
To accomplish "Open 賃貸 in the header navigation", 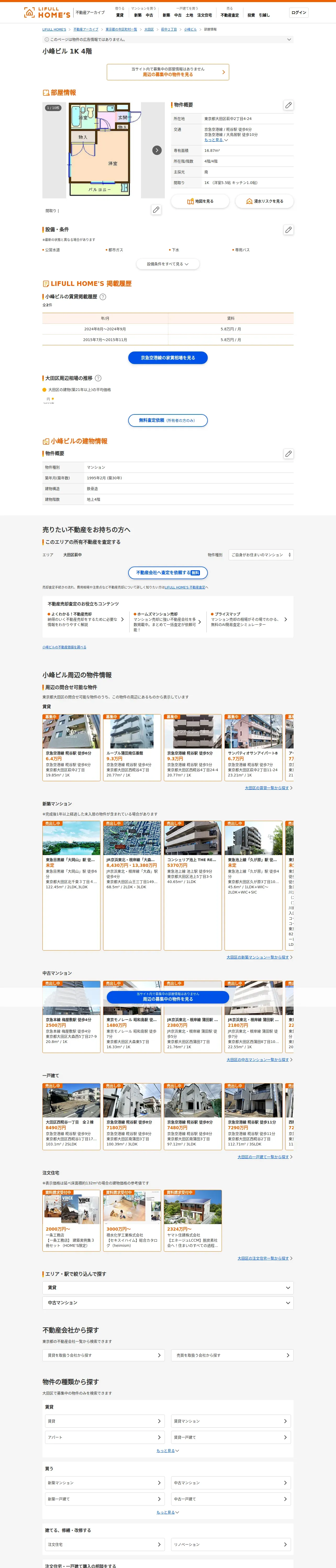I will 120,15.
